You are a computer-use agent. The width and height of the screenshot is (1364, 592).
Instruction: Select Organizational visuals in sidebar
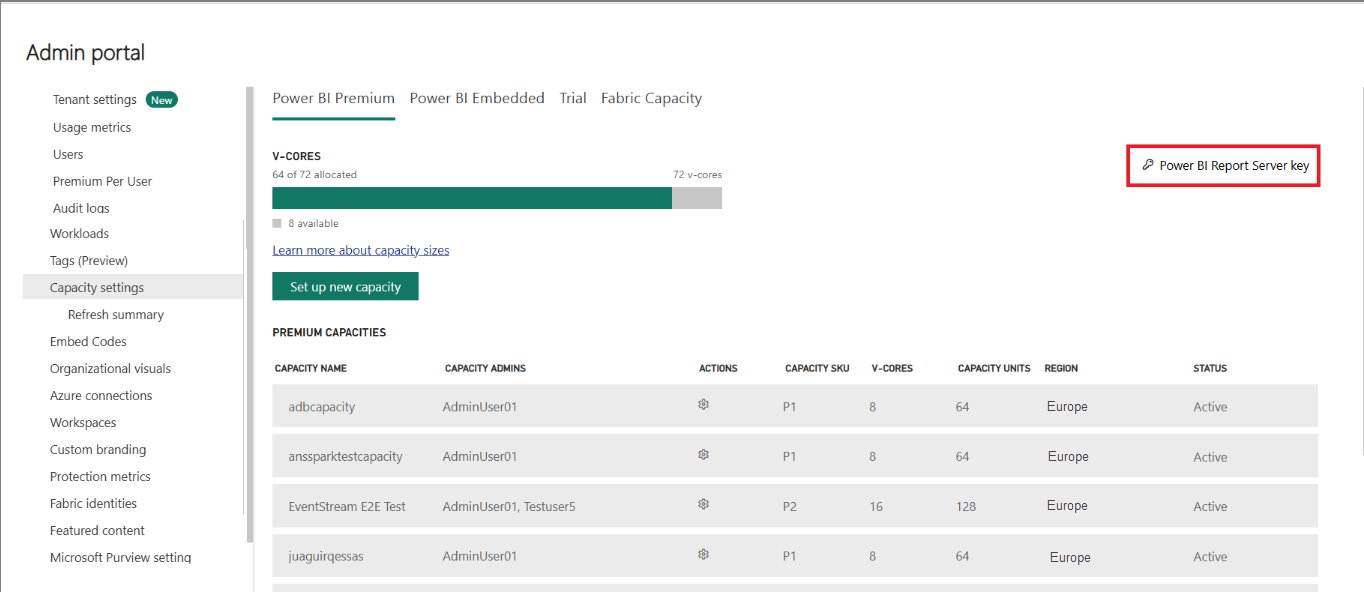point(110,368)
